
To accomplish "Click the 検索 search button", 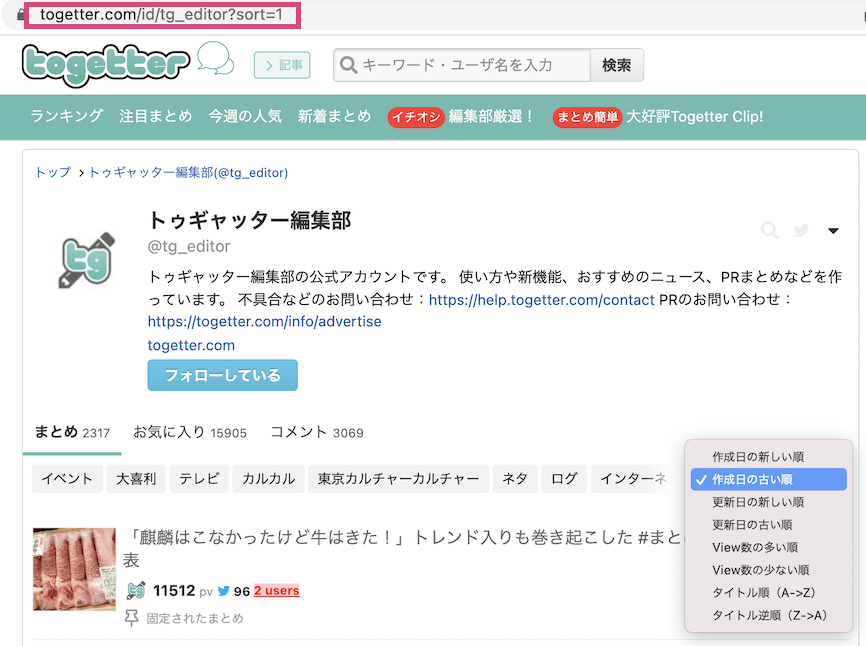I will pyautogui.click(x=616, y=65).
